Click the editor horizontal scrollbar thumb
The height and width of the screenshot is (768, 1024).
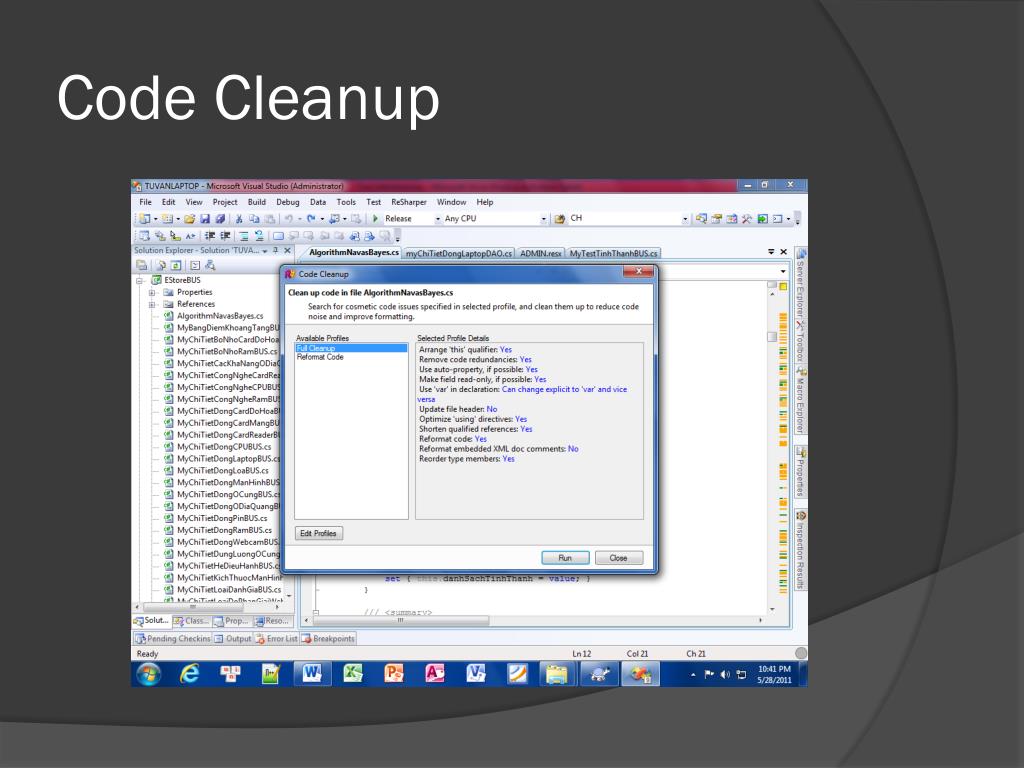point(401,620)
